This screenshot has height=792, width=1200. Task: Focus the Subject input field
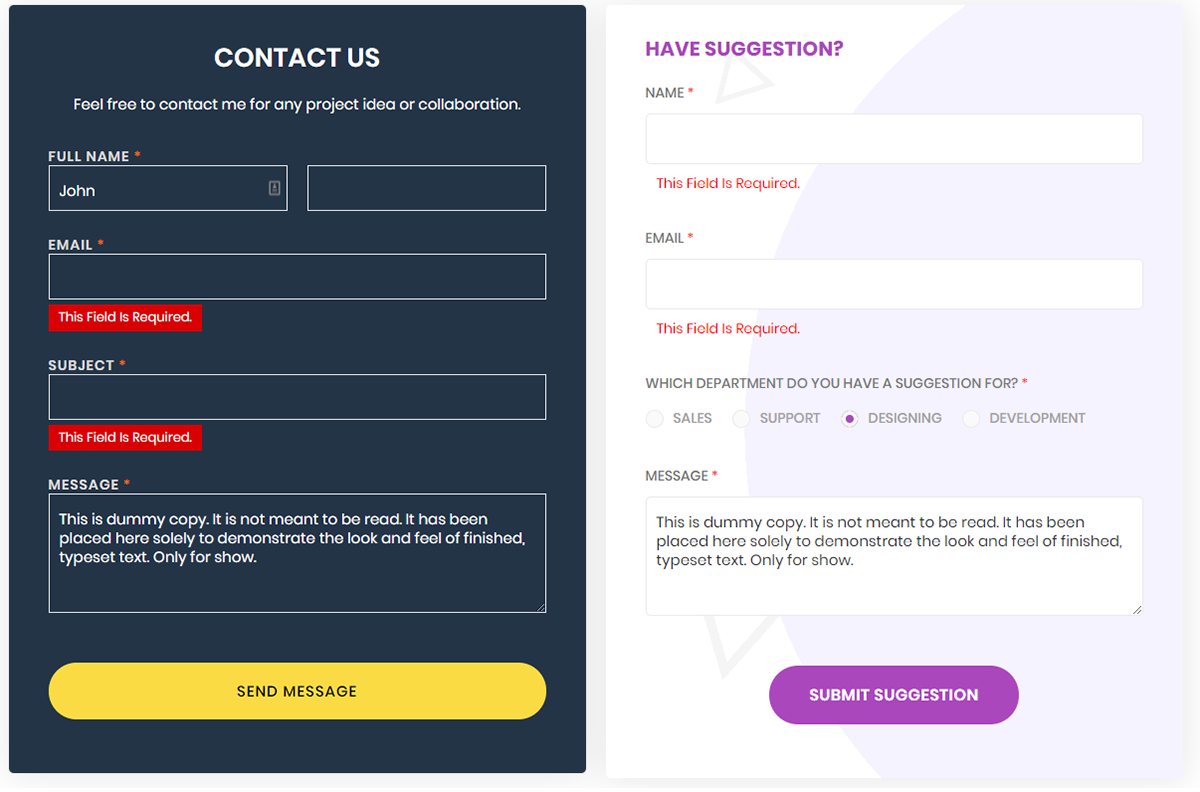[297, 397]
